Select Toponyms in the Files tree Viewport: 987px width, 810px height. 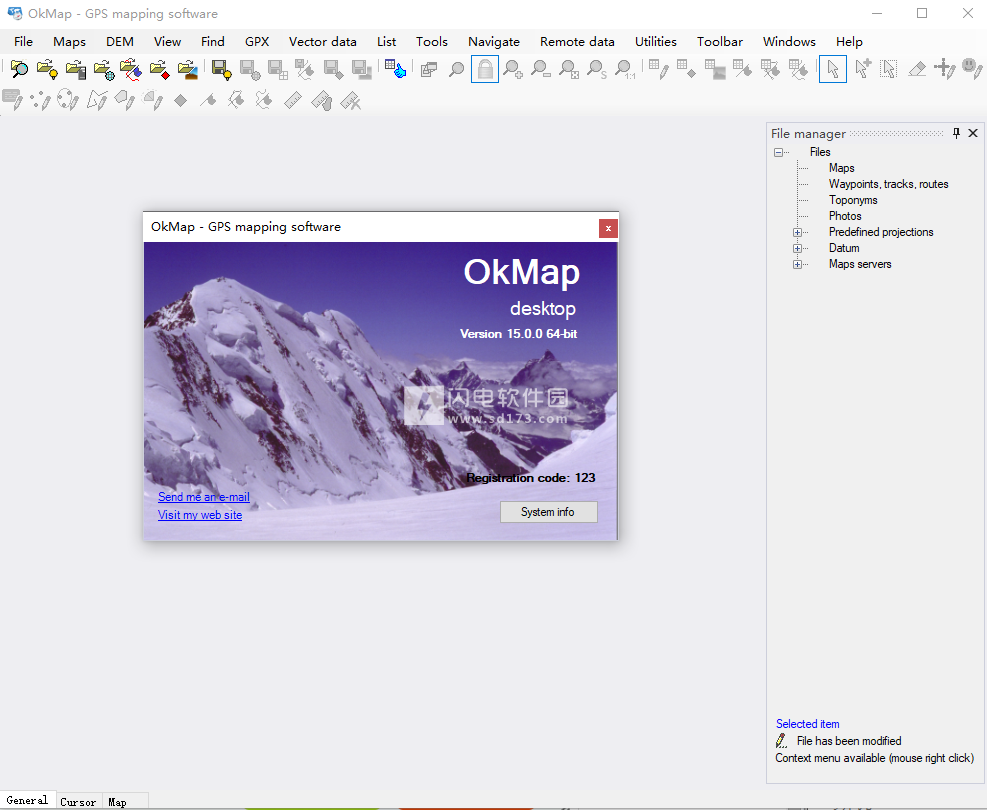[x=853, y=200]
